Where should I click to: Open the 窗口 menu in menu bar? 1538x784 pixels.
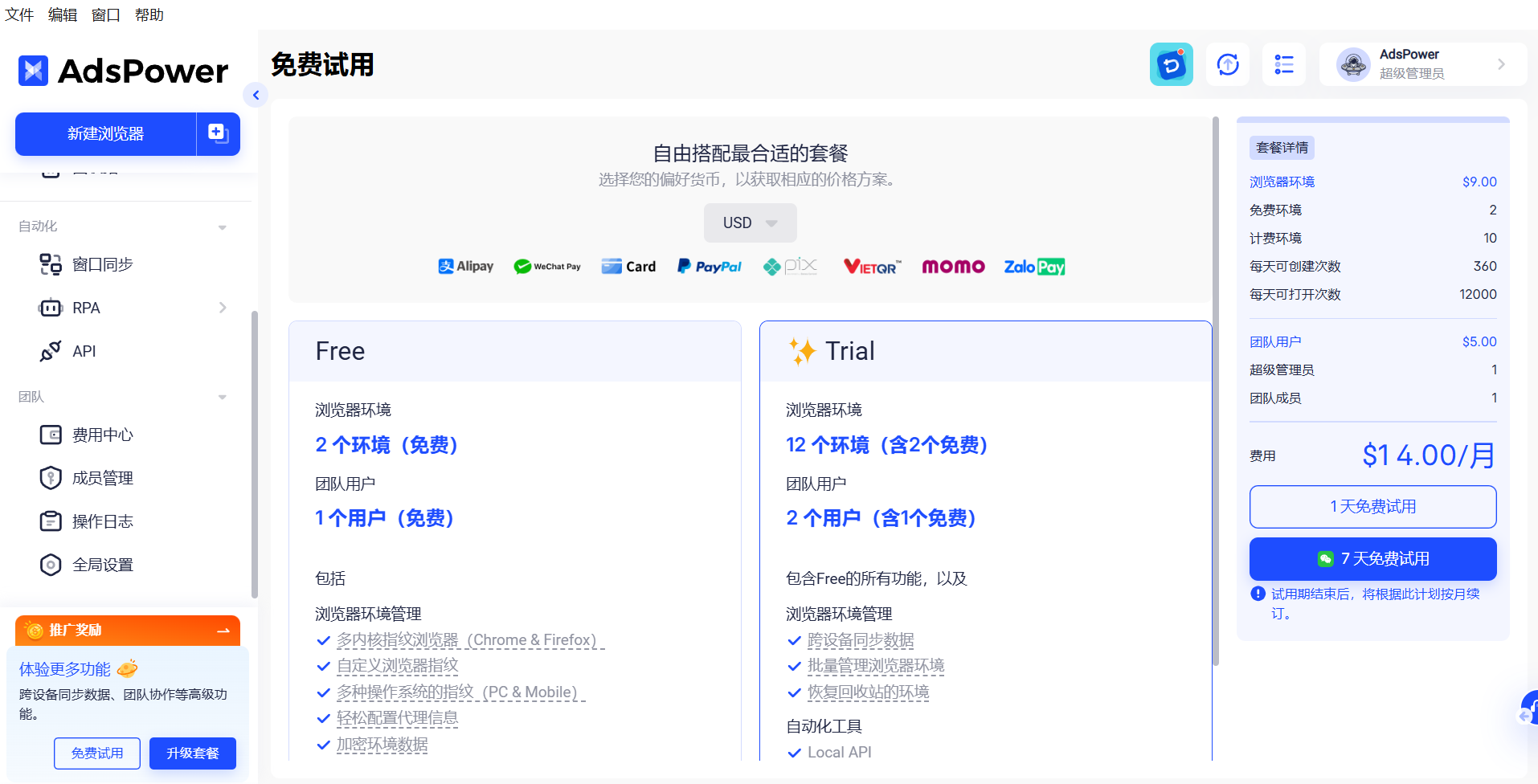click(105, 14)
